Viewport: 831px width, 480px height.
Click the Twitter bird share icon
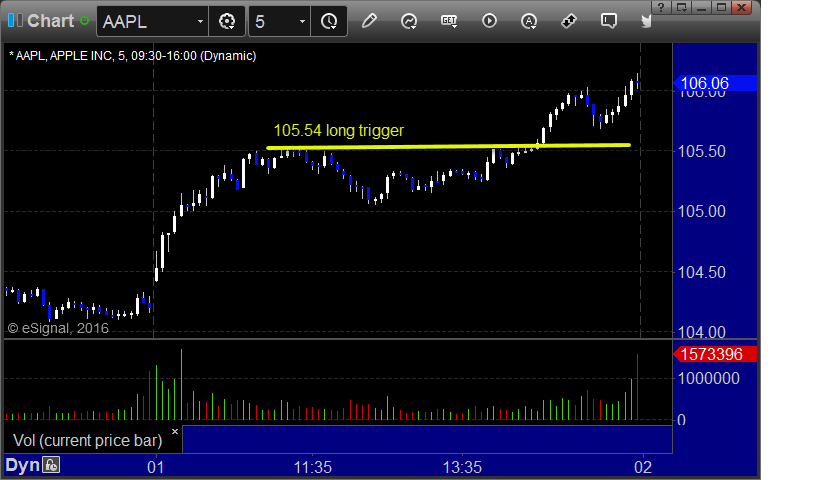pyautogui.click(x=646, y=21)
